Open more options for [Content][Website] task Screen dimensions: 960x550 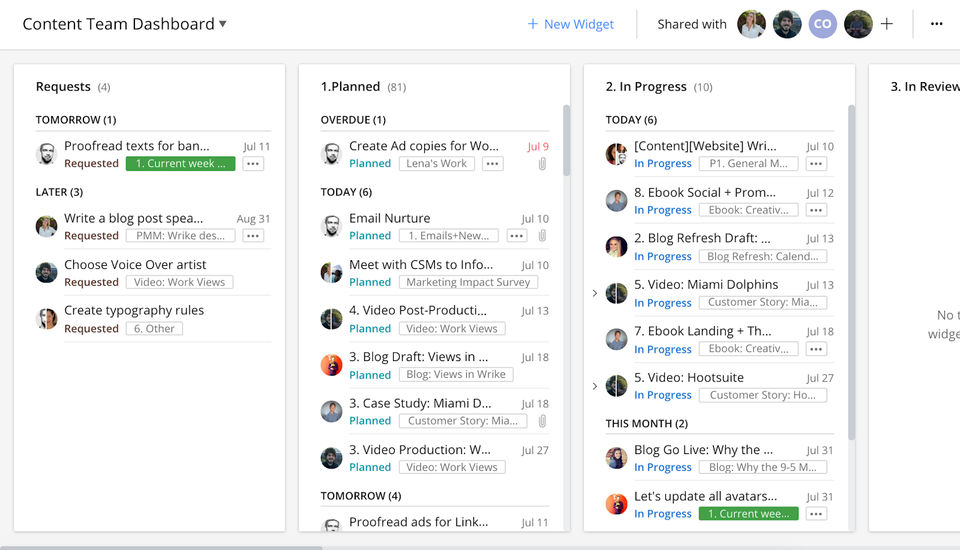(x=816, y=164)
